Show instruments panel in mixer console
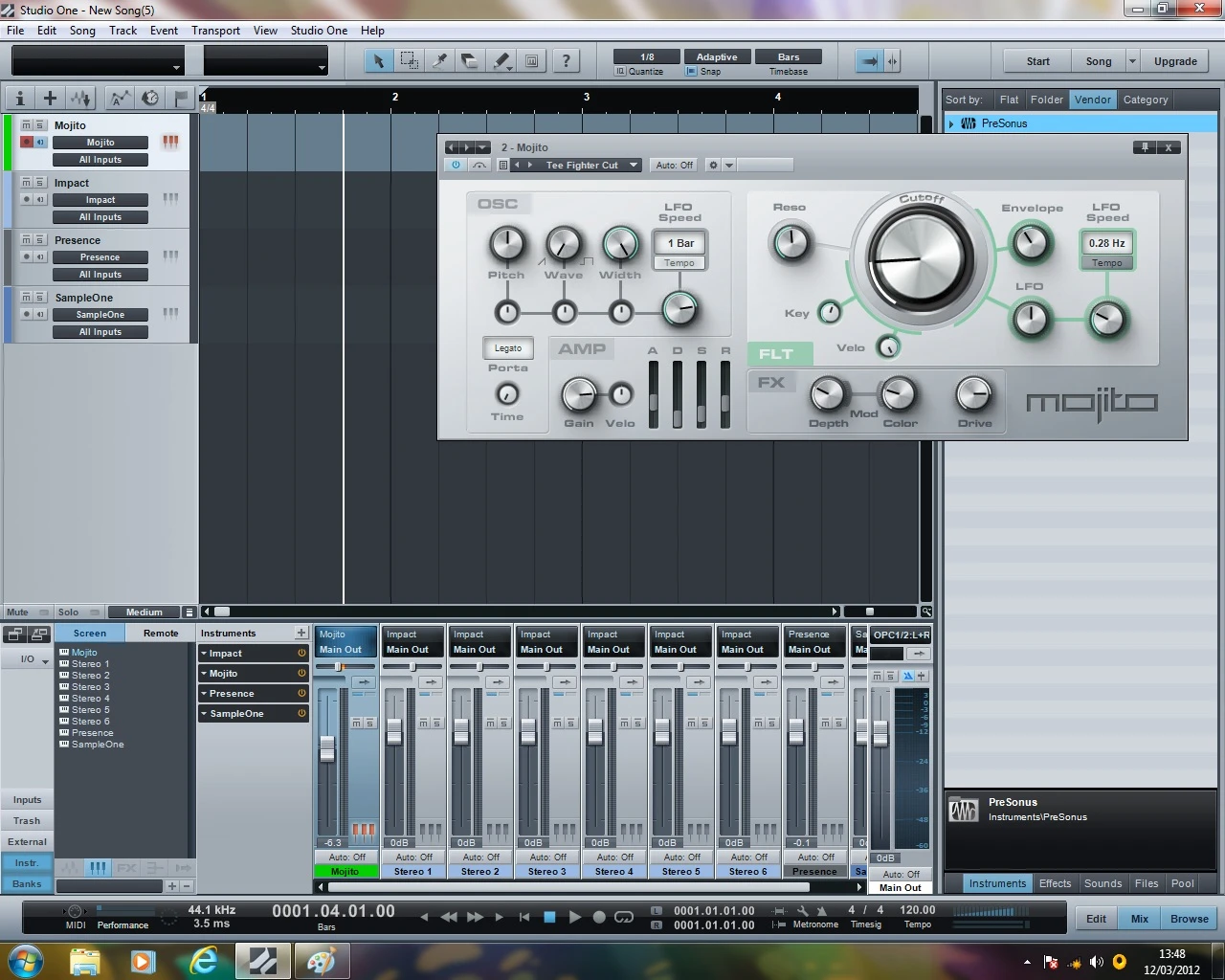The image size is (1225, 980). coord(26,862)
